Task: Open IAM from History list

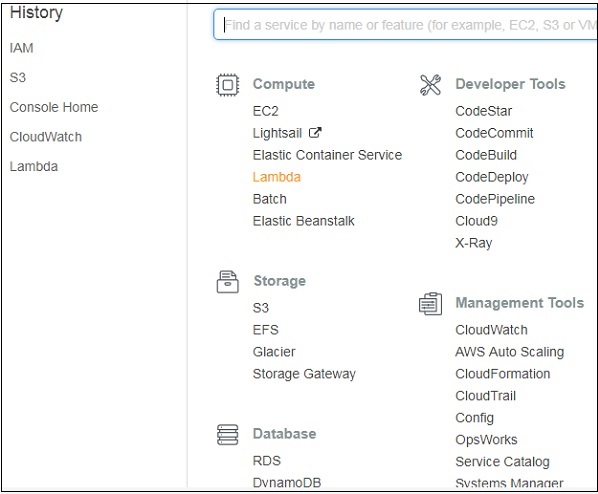Action: [x=21, y=48]
